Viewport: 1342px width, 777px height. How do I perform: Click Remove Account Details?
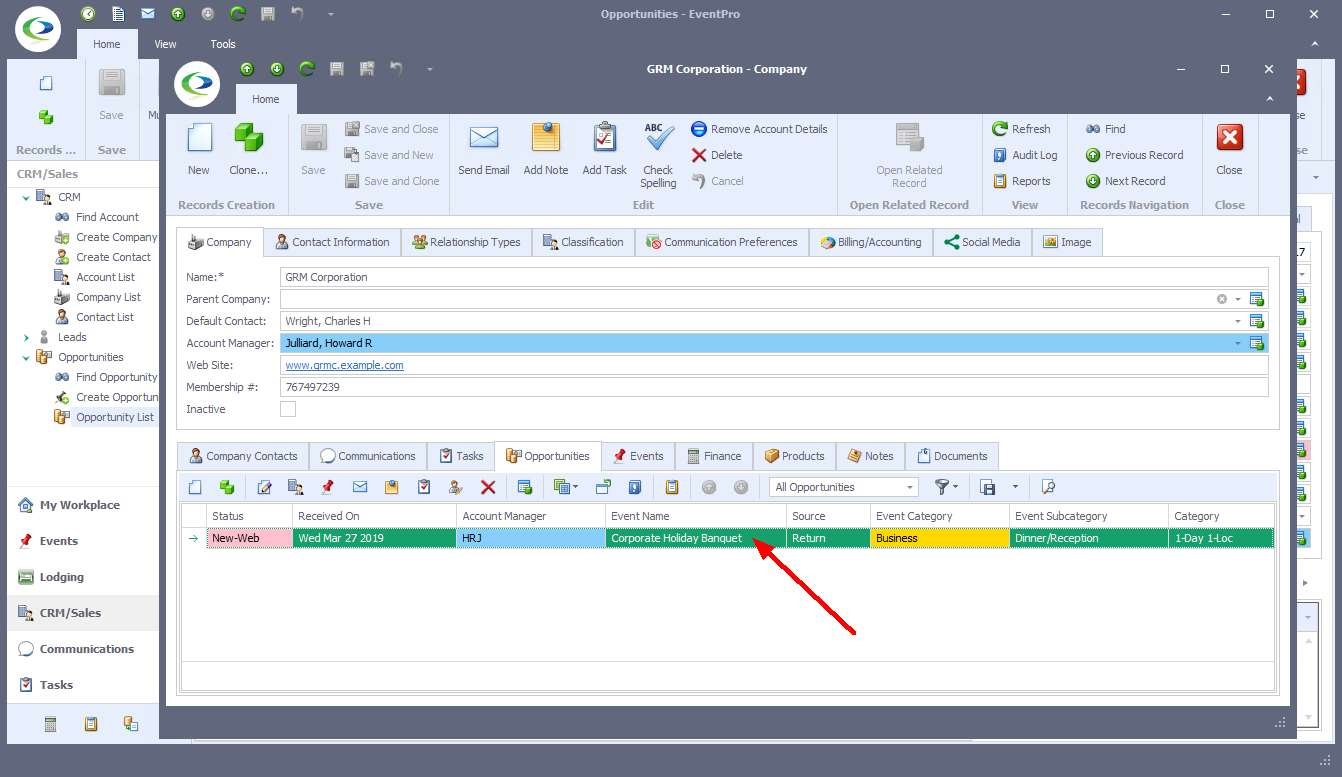[759, 129]
